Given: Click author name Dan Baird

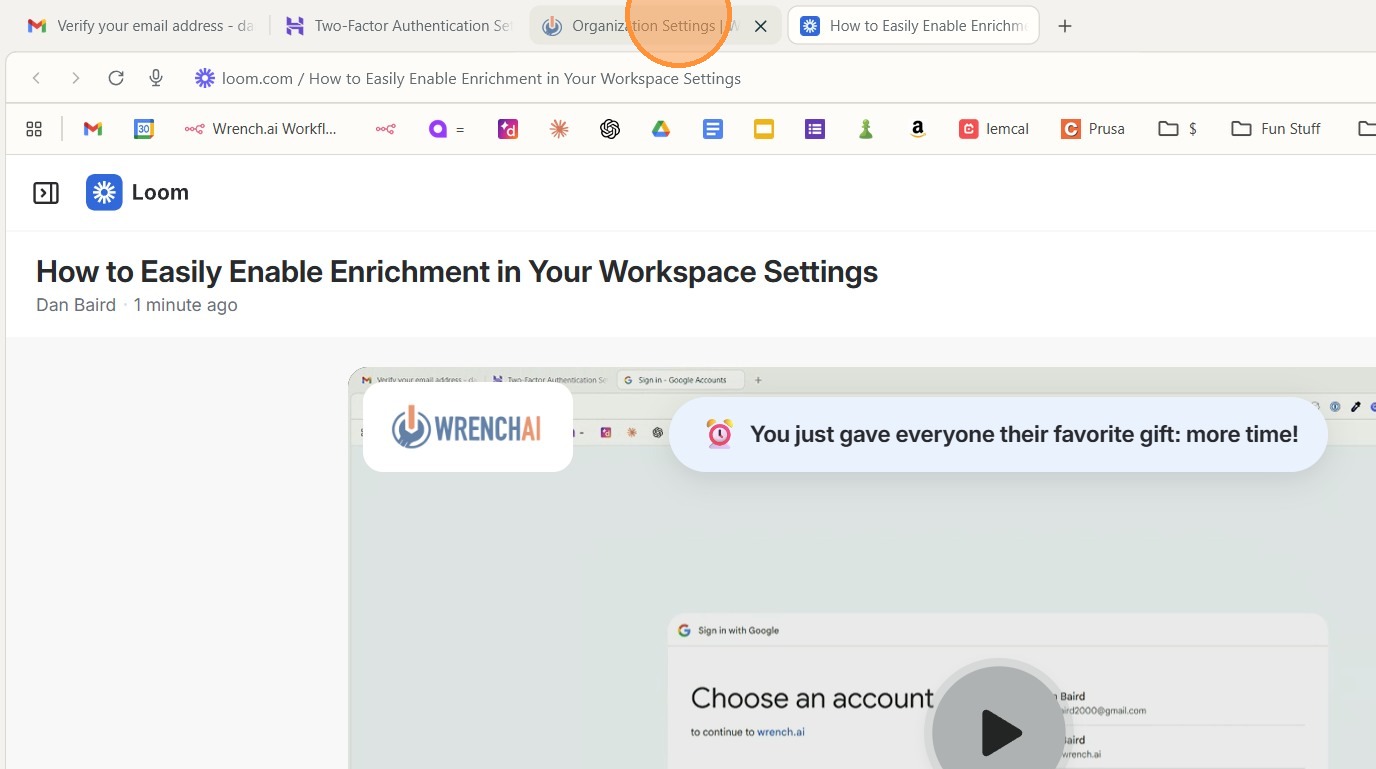Looking at the screenshot, I should point(76,305).
